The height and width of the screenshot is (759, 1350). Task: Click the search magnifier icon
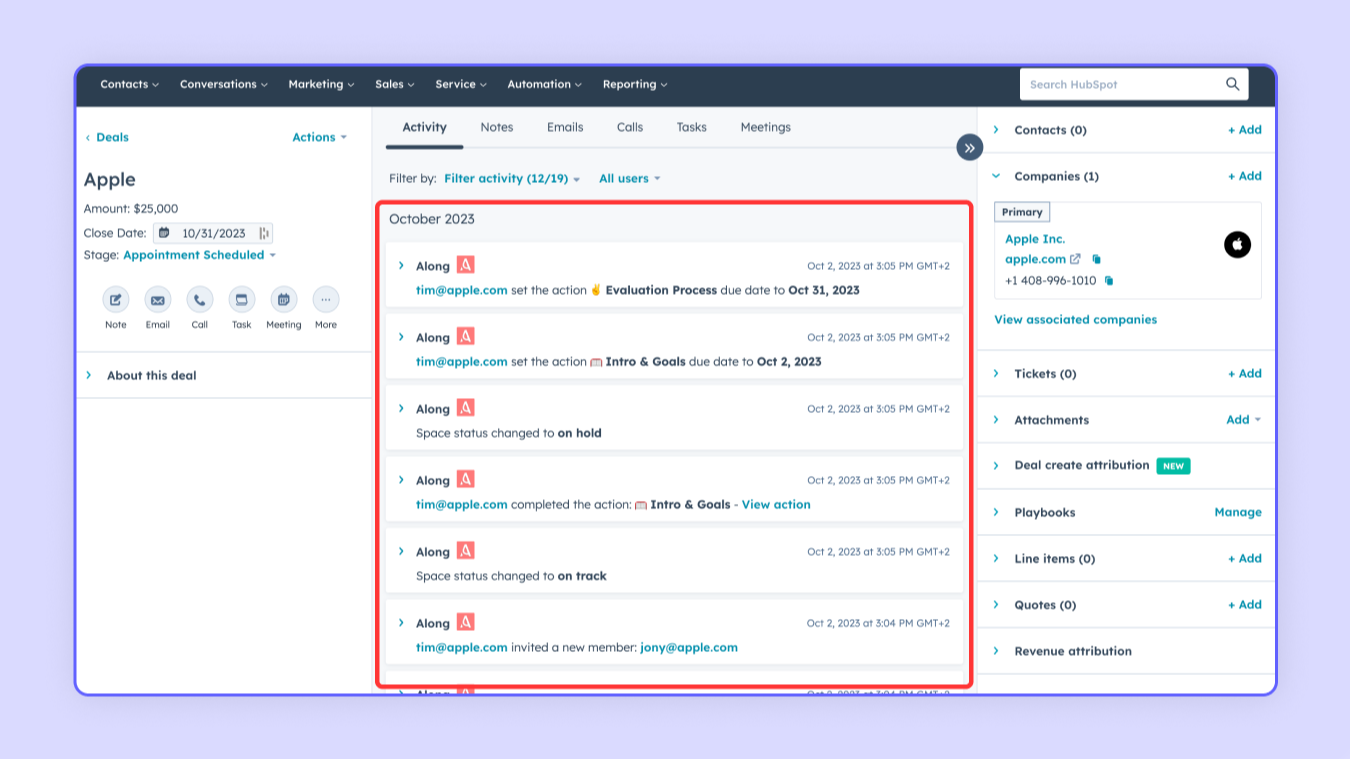[1232, 85]
